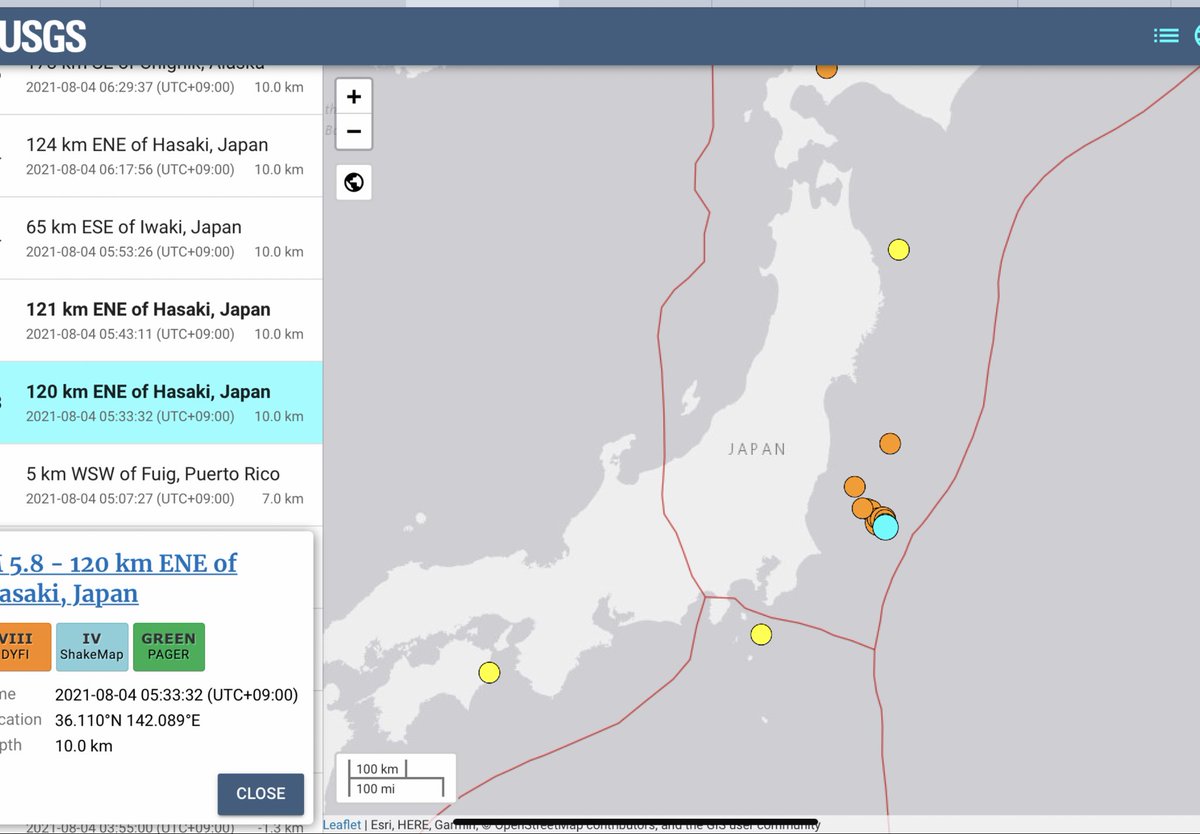The image size is (1200, 834).
Task: Click the orange DYFI intensity badge
Action: (x=24, y=647)
